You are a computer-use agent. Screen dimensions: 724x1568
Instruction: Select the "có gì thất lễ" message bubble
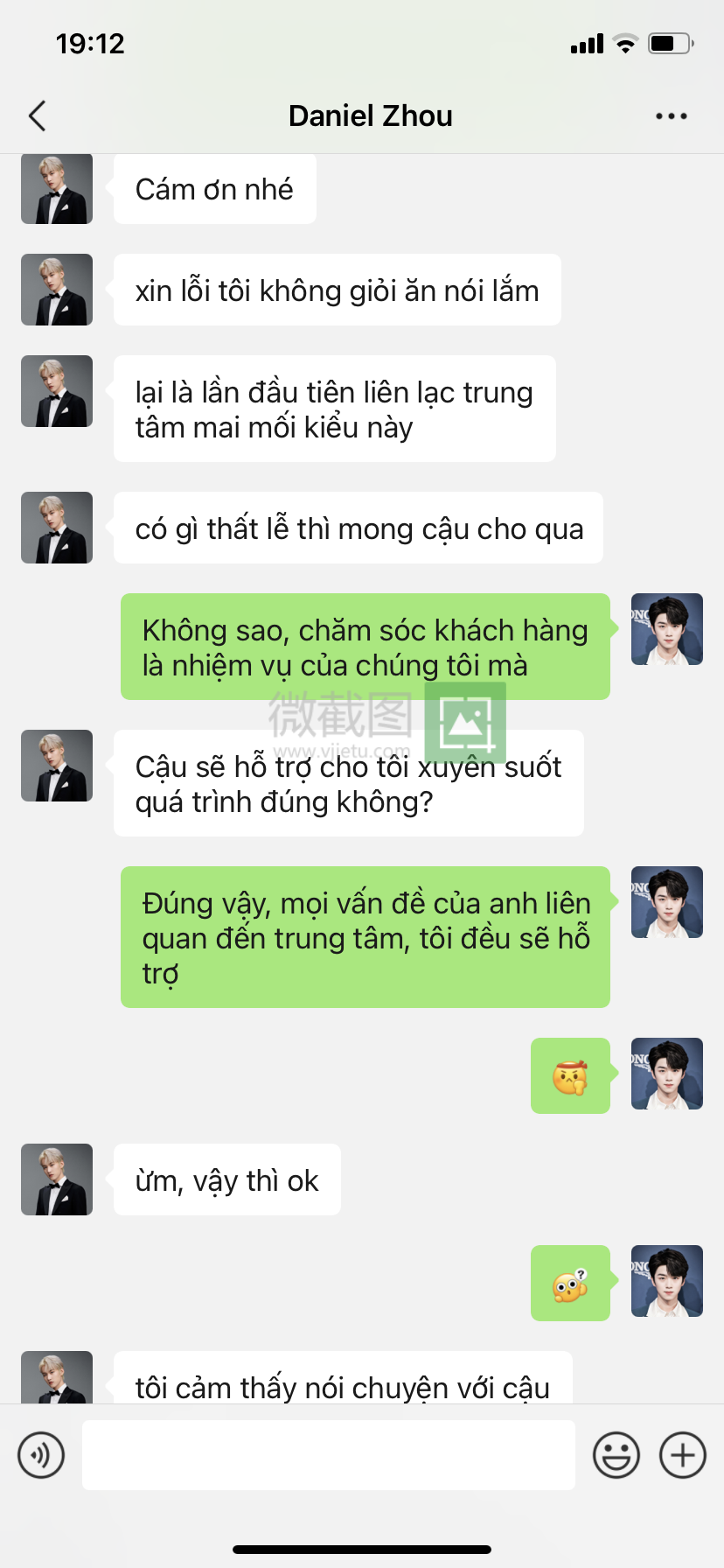click(x=359, y=528)
